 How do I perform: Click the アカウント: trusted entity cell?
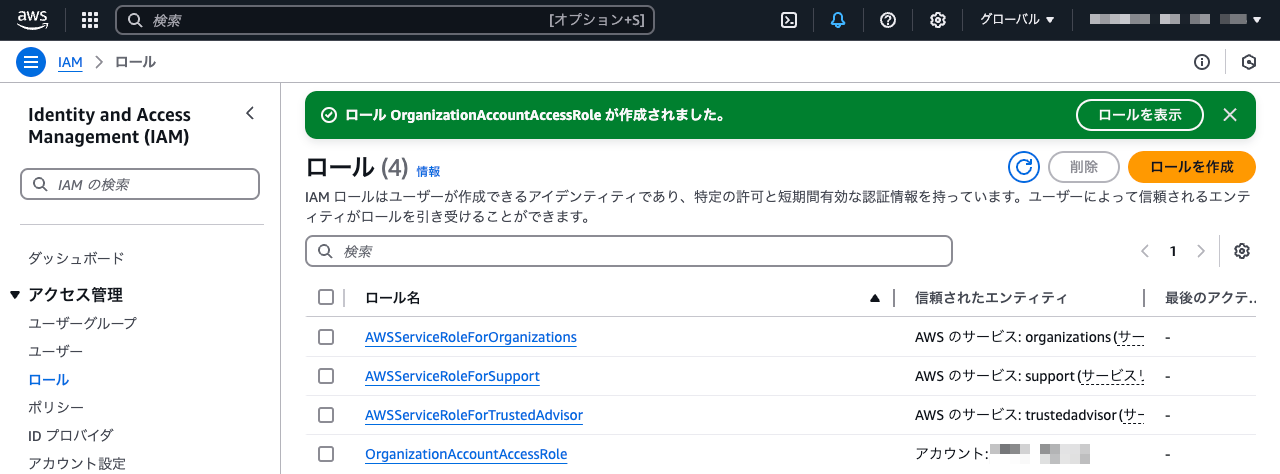point(1002,454)
